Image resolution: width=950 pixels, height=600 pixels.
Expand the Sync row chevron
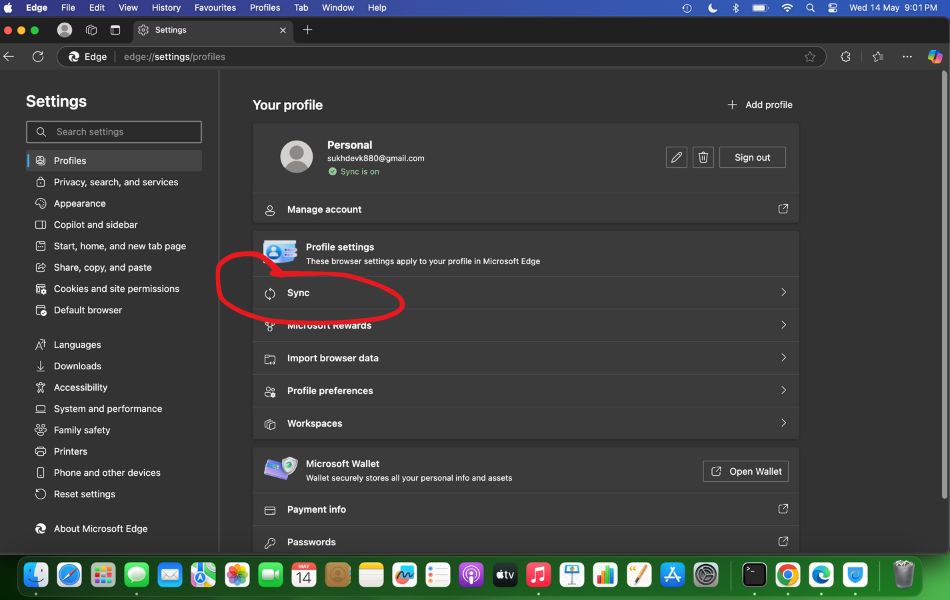coord(783,292)
